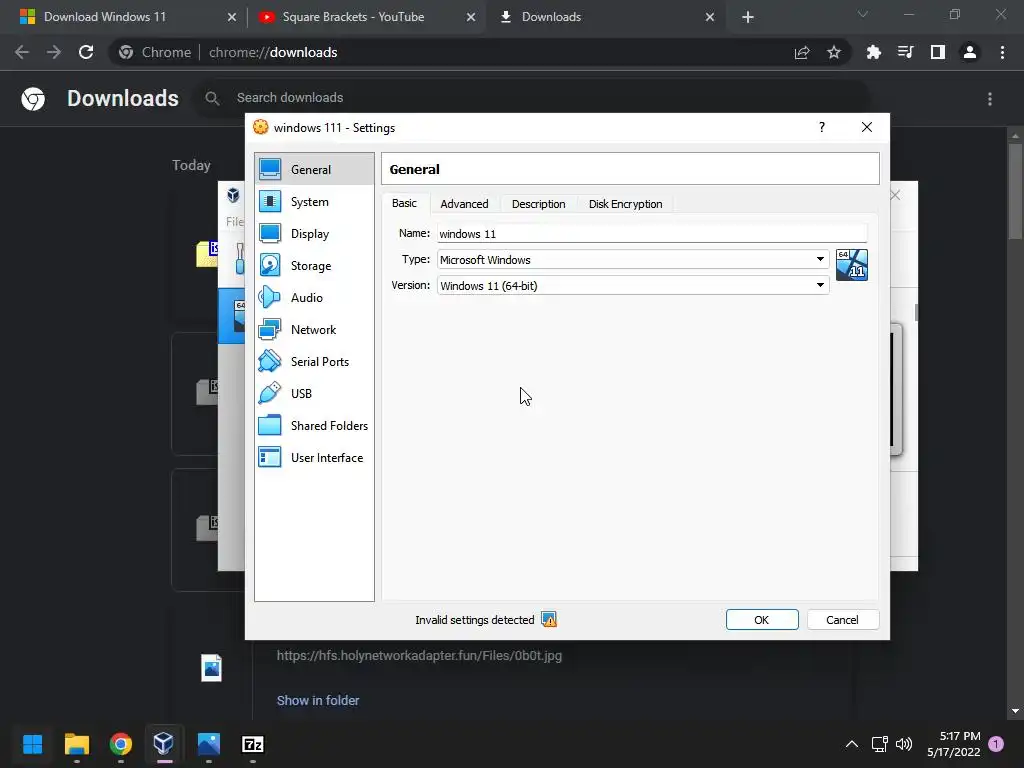Share this page using the share icon

801,52
